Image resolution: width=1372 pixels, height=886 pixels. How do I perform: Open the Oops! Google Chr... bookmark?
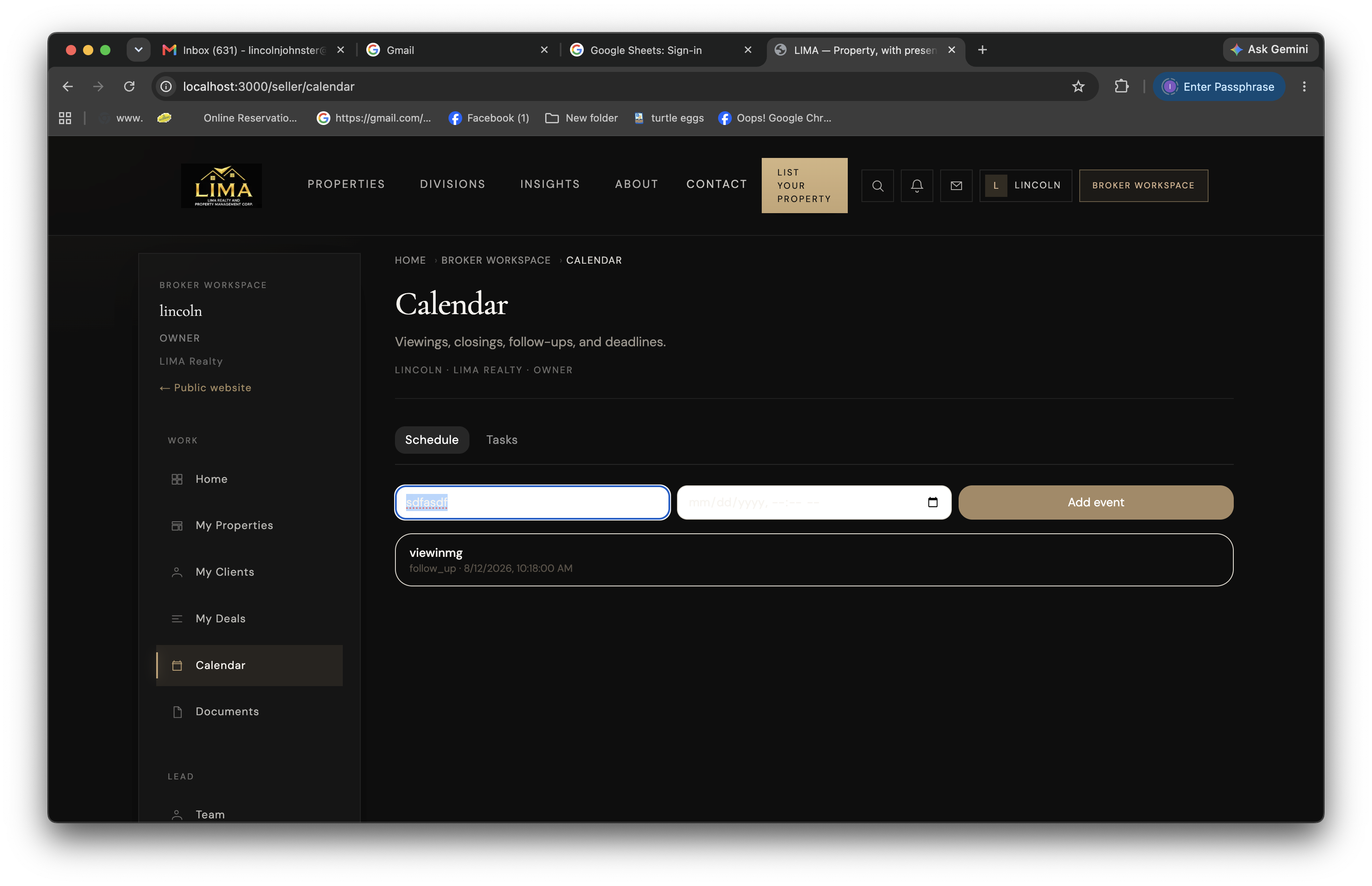point(775,118)
